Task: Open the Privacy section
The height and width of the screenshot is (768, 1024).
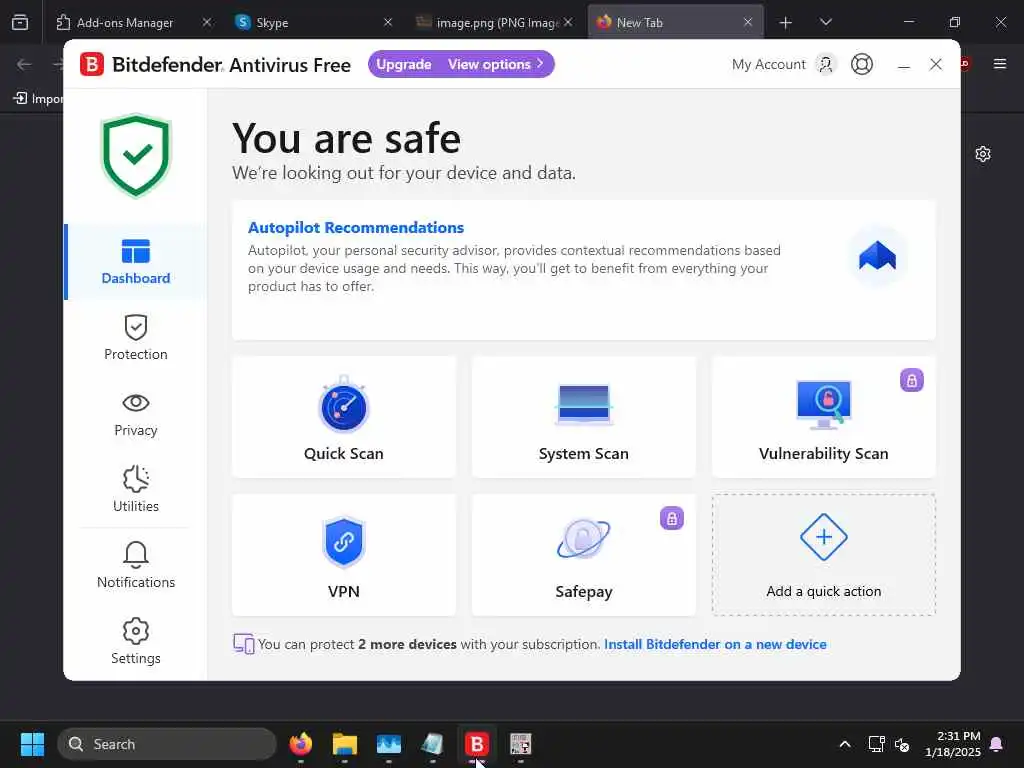Action: coord(136,414)
